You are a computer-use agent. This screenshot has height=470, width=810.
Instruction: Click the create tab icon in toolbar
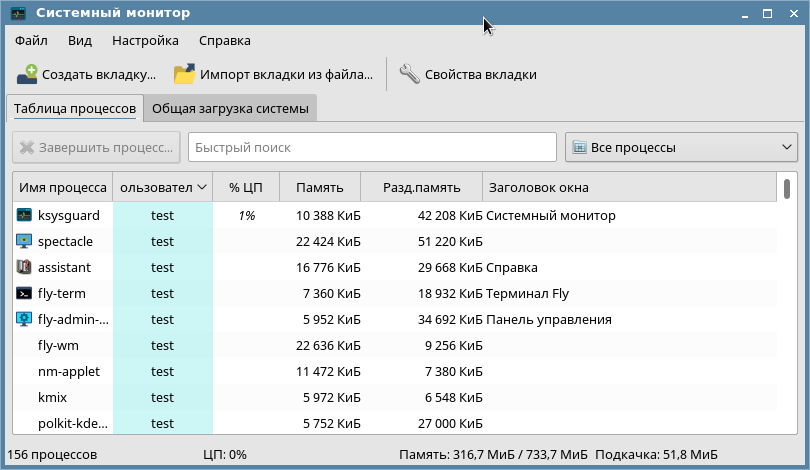(x=27, y=74)
